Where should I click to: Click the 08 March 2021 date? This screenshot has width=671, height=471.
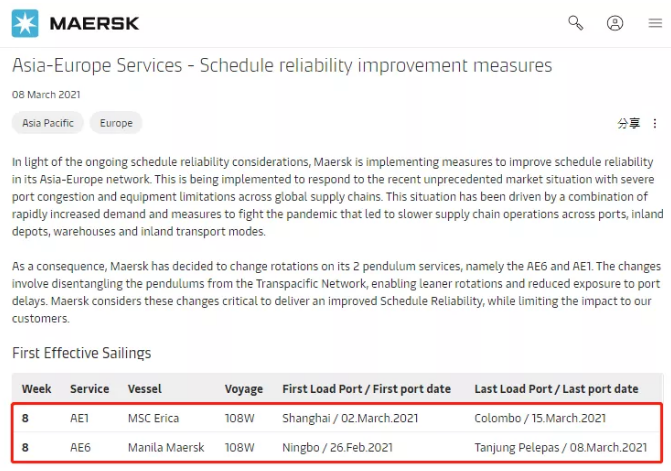coord(47,95)
